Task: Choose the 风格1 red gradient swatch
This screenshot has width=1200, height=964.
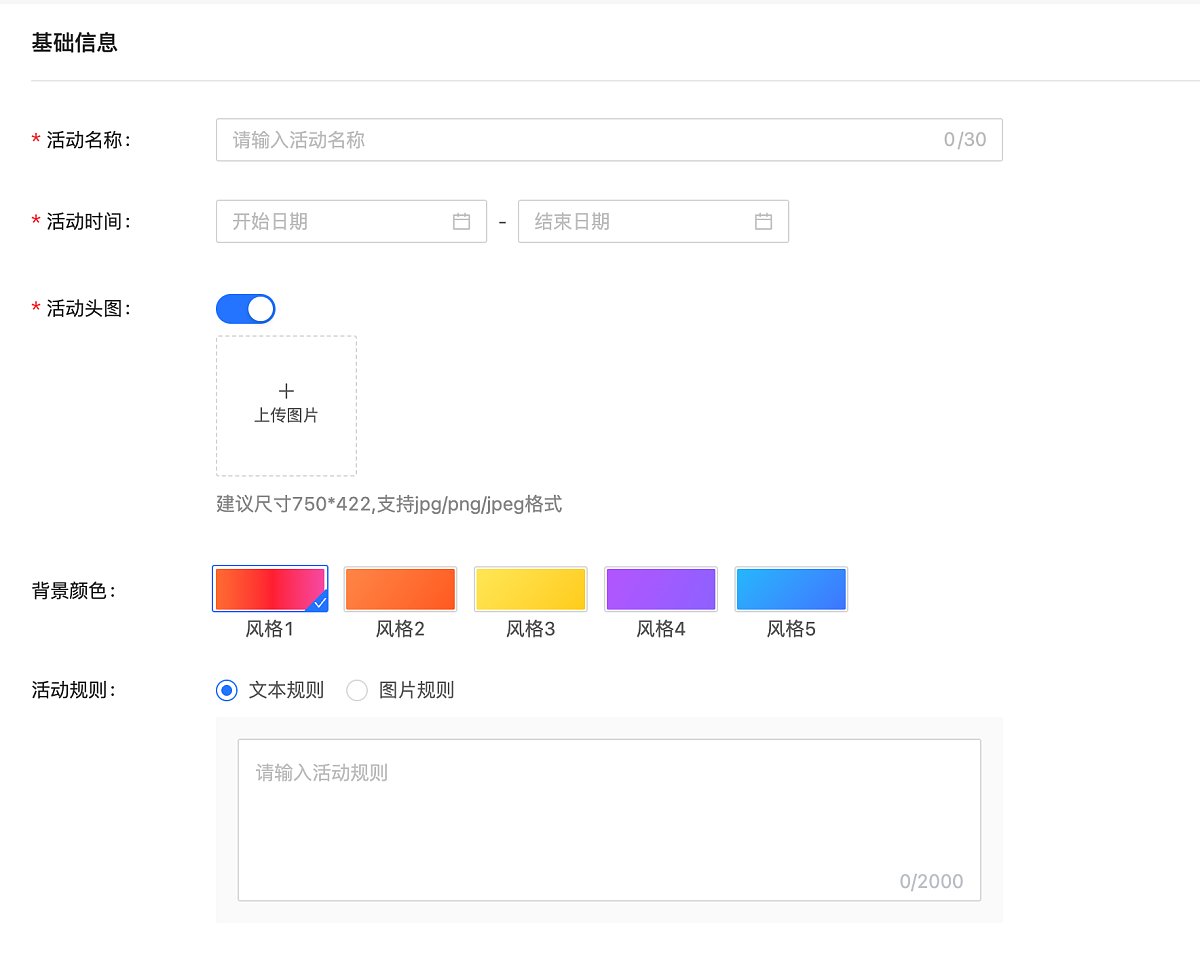Action: [270, 589]
